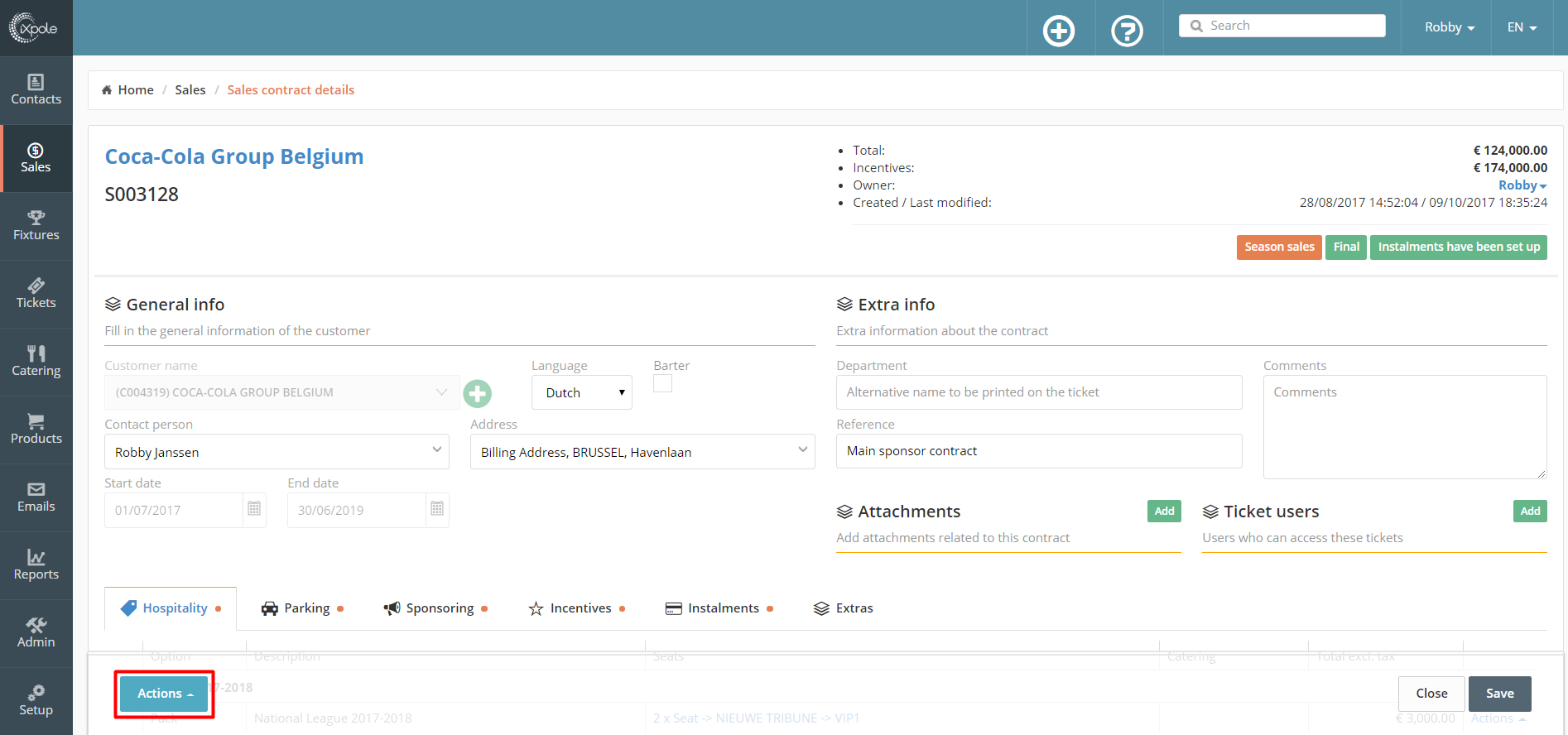Click contract number S003128
This screenshot has width=1568, height=735.
[142, 195]
